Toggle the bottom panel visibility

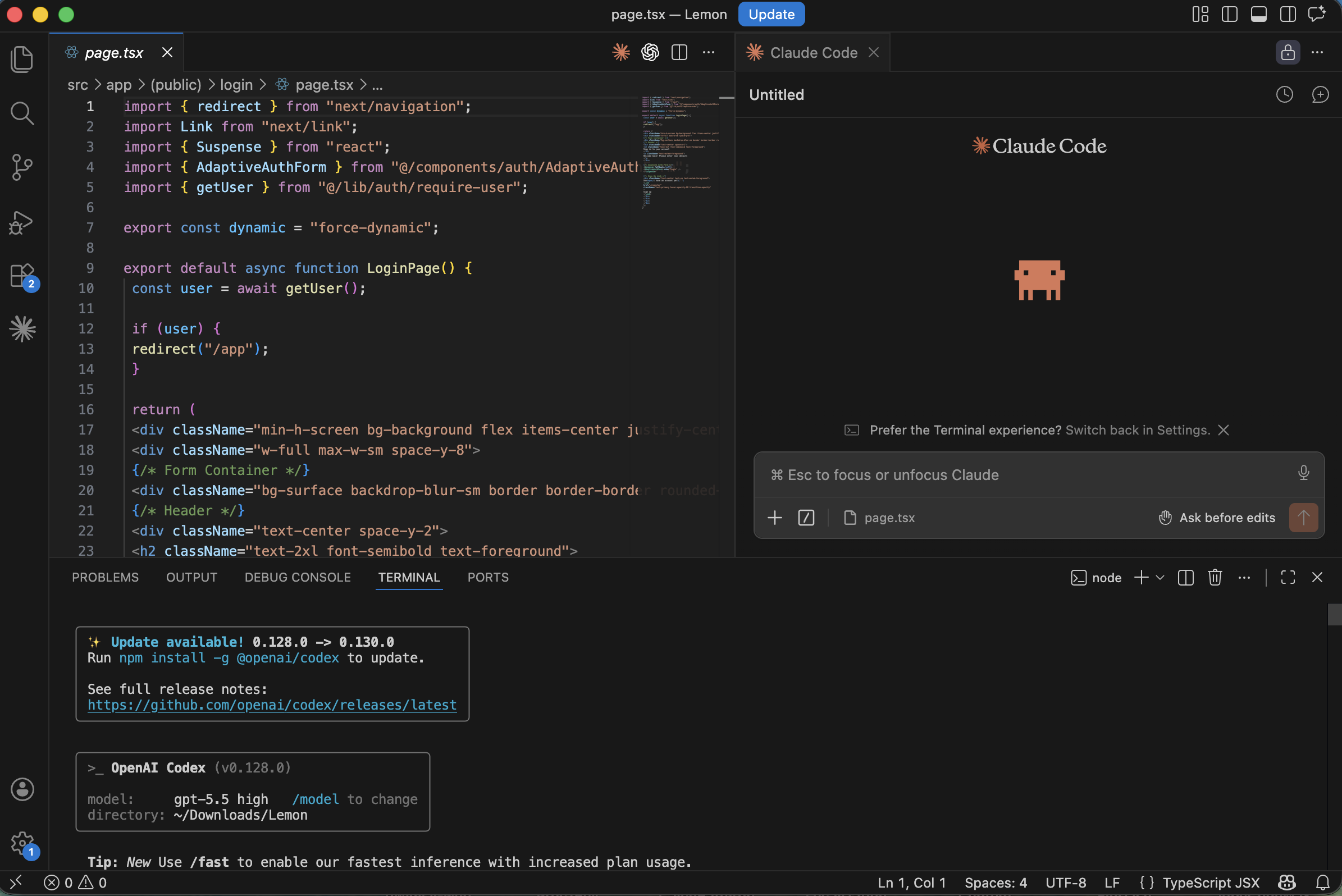tap(1258, 14)
